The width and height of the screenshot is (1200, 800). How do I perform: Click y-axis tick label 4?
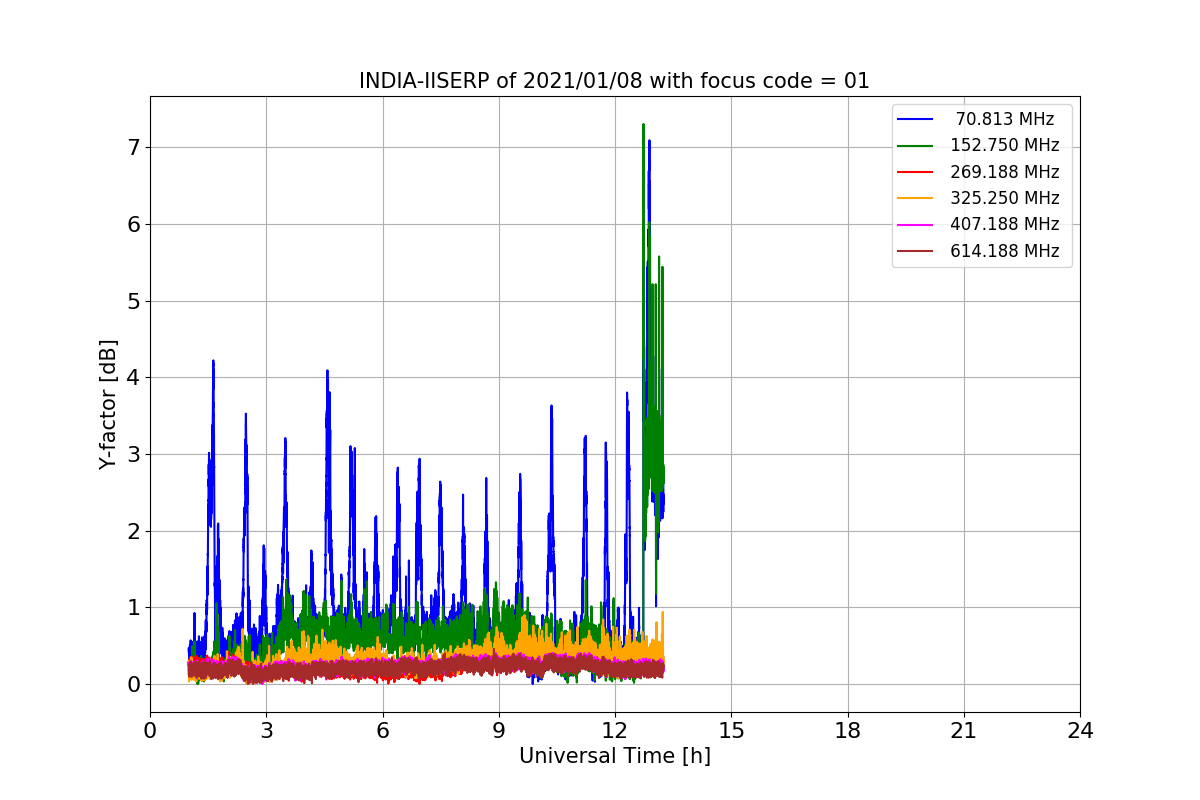point(132,378)
